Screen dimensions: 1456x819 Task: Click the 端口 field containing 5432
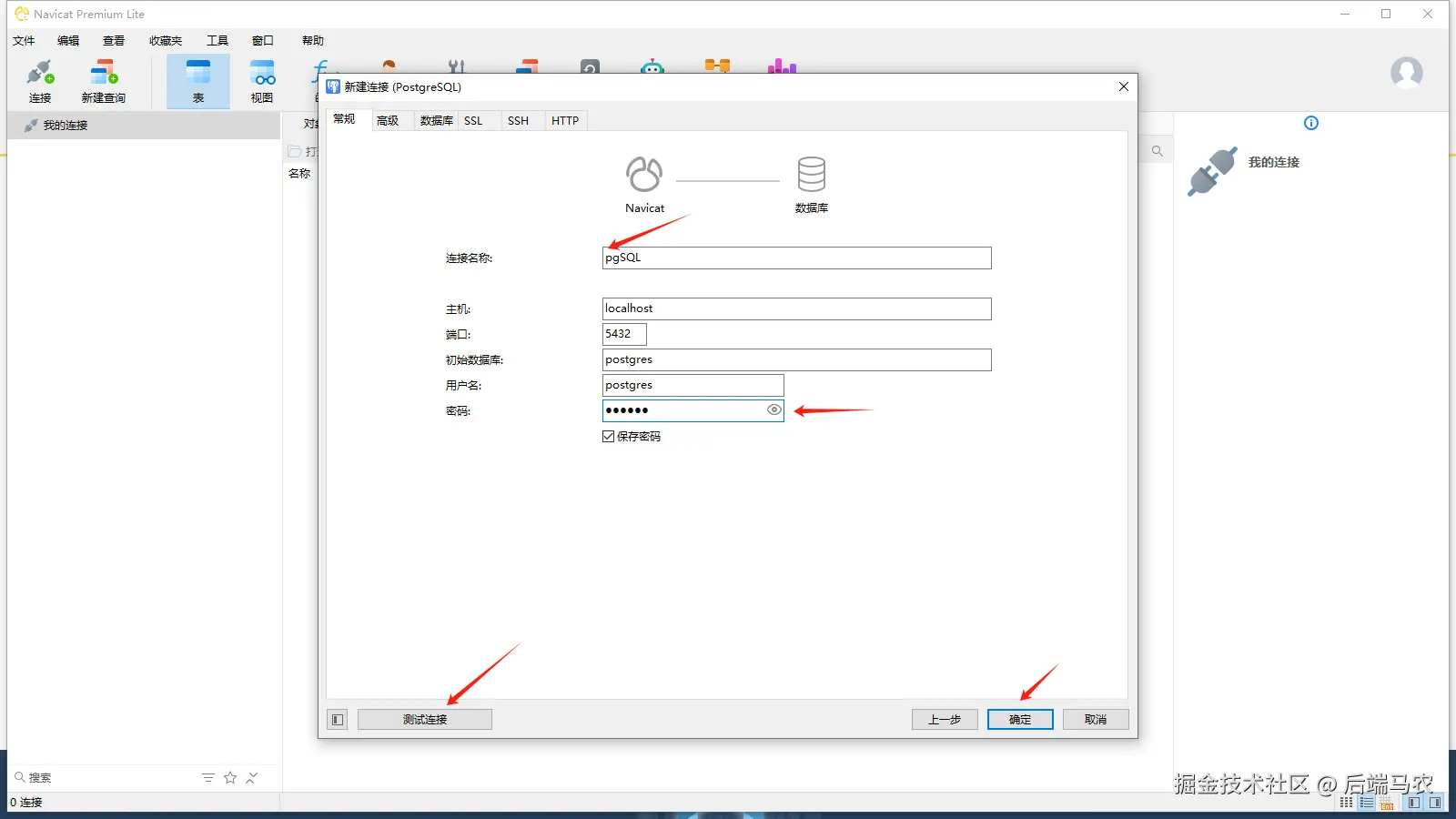(624, 335)
